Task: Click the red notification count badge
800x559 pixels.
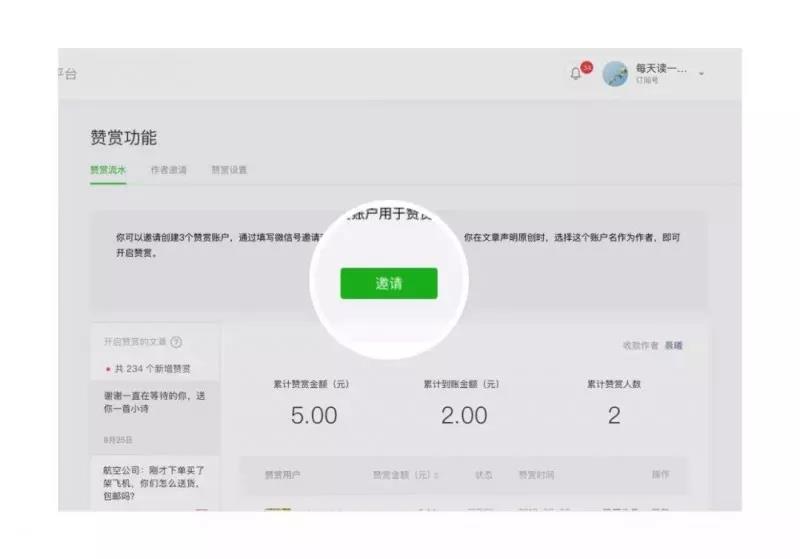Action: click(587, 67)
